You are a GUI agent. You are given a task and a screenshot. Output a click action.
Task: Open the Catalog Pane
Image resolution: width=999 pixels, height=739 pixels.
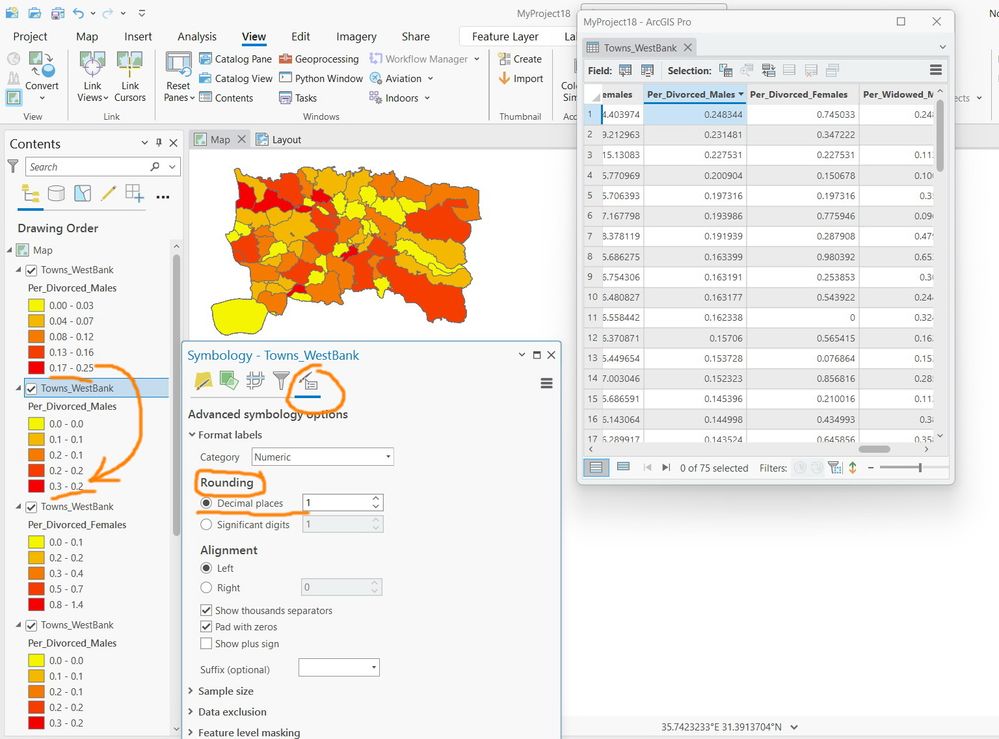click(x=235, y=59)
